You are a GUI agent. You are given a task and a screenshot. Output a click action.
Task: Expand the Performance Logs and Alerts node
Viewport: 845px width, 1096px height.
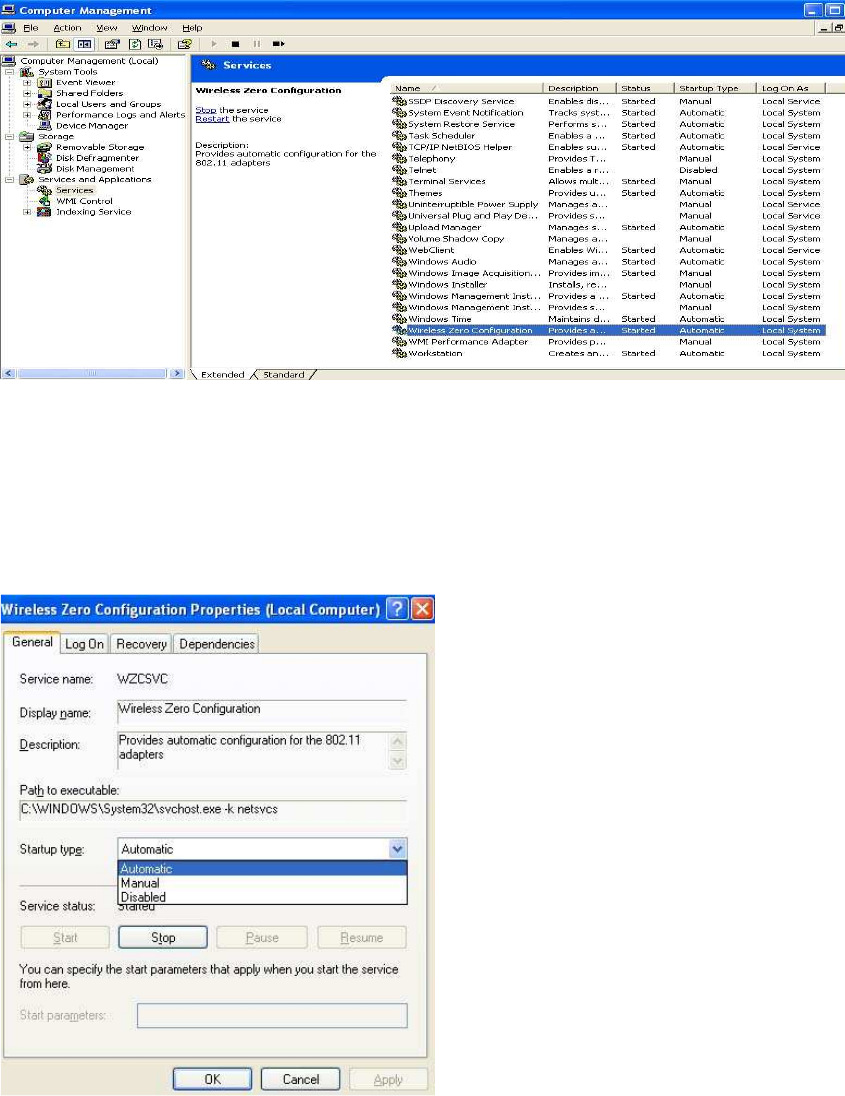point(27,115)
